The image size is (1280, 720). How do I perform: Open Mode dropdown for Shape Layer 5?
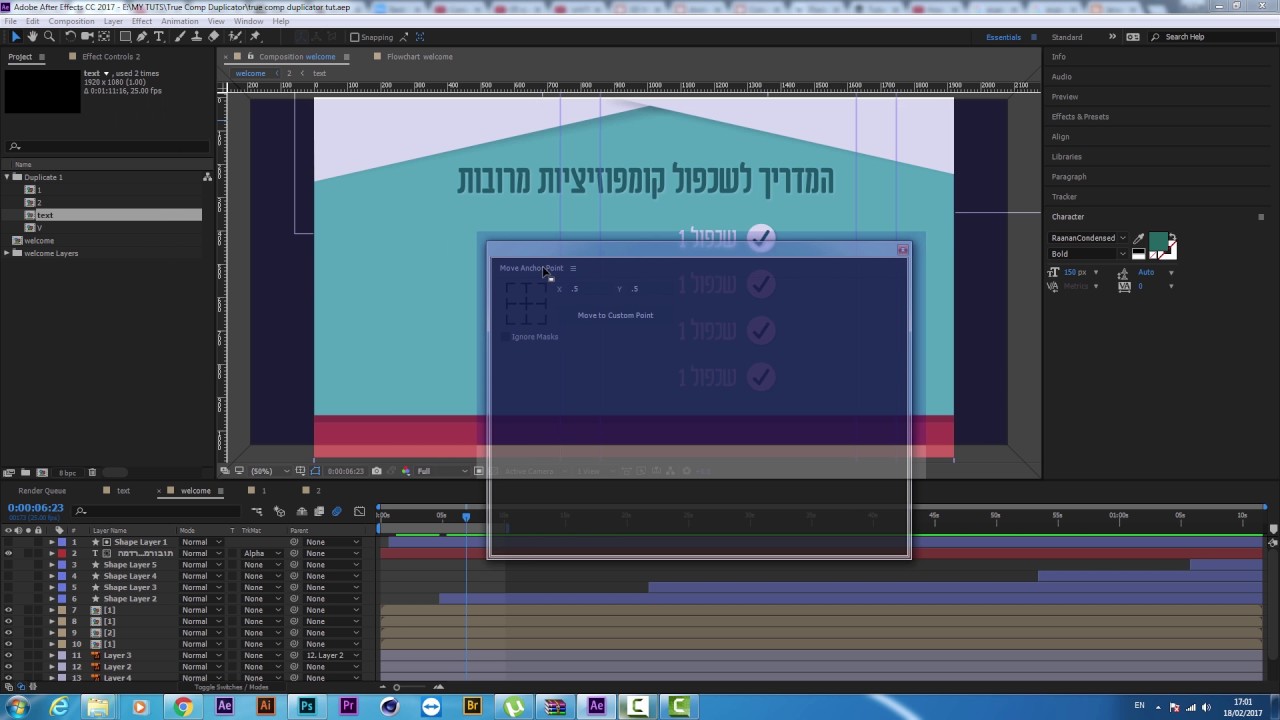point(201,565)
